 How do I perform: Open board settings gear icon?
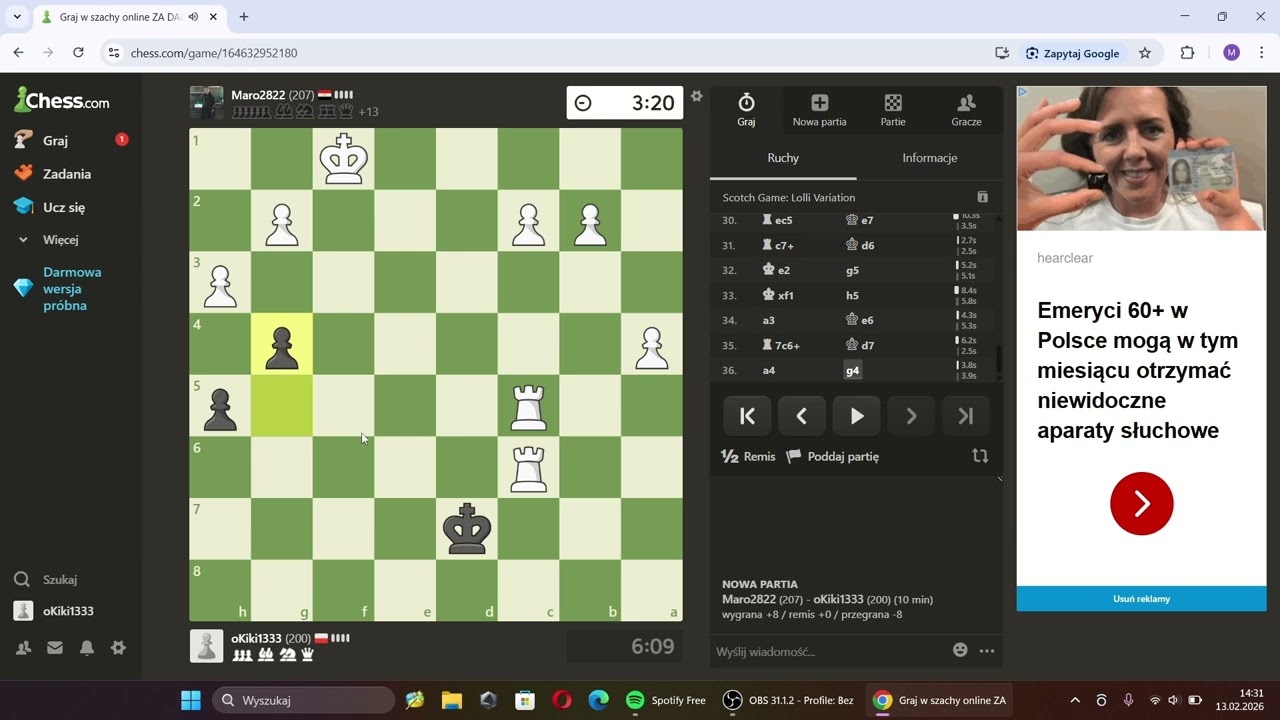point(697,96)
